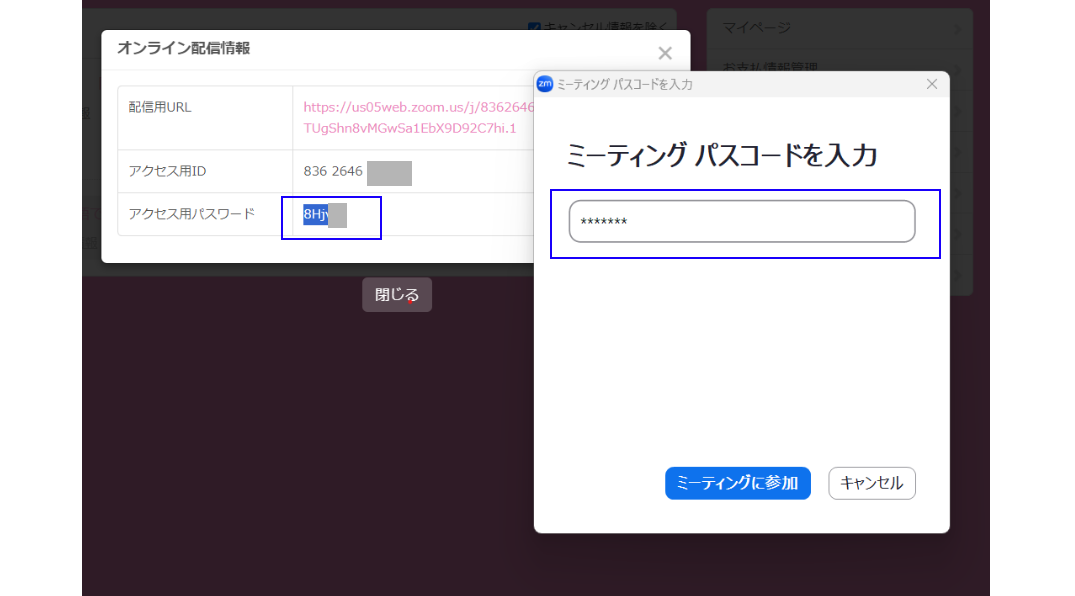Image resolution: width=1075 pixels, height=596 pixels.
Task: Toggle the キャンセル情報を除く checkbox
Action: coord(535,28)
